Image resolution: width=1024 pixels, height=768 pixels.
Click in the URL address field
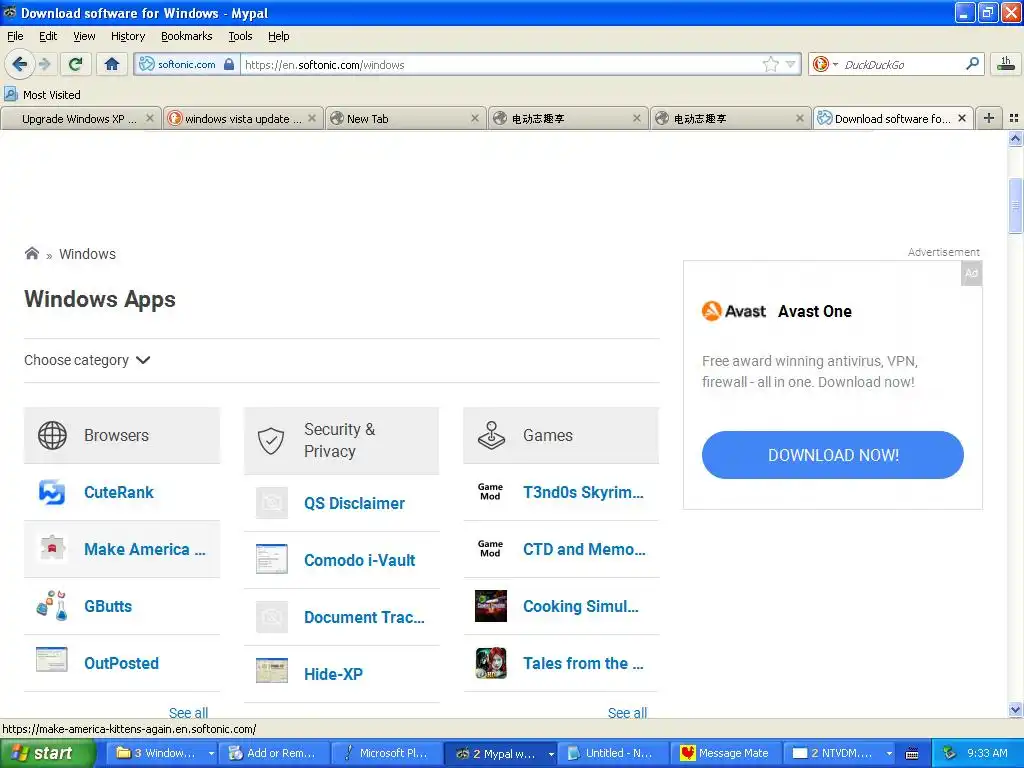[500, 64]
